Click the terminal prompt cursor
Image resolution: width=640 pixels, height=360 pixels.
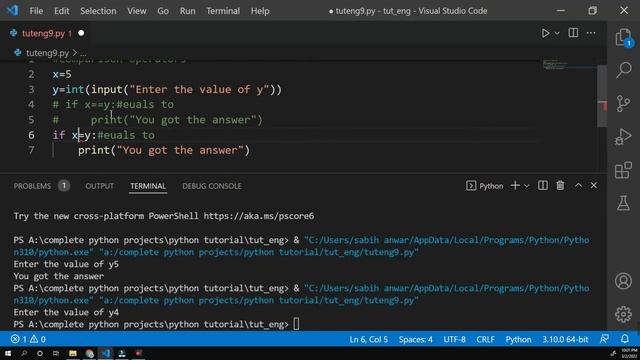pyautogui.click(x=296, y=324)
